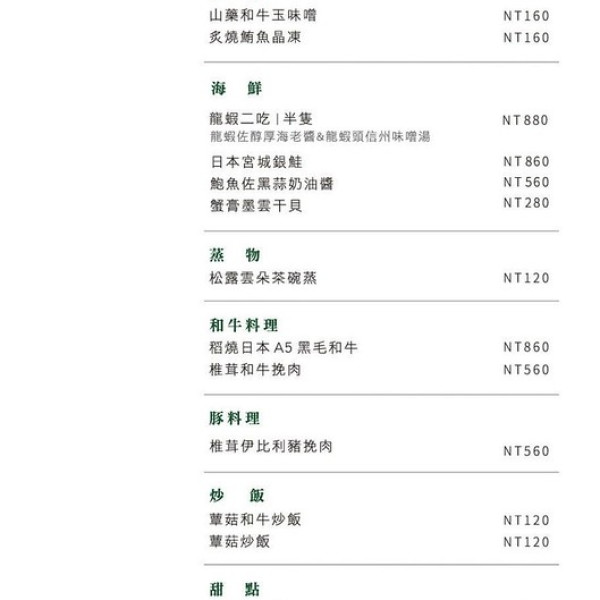Click the 炒飯 section heading
The image size is (600, 600).
point(238,495)
